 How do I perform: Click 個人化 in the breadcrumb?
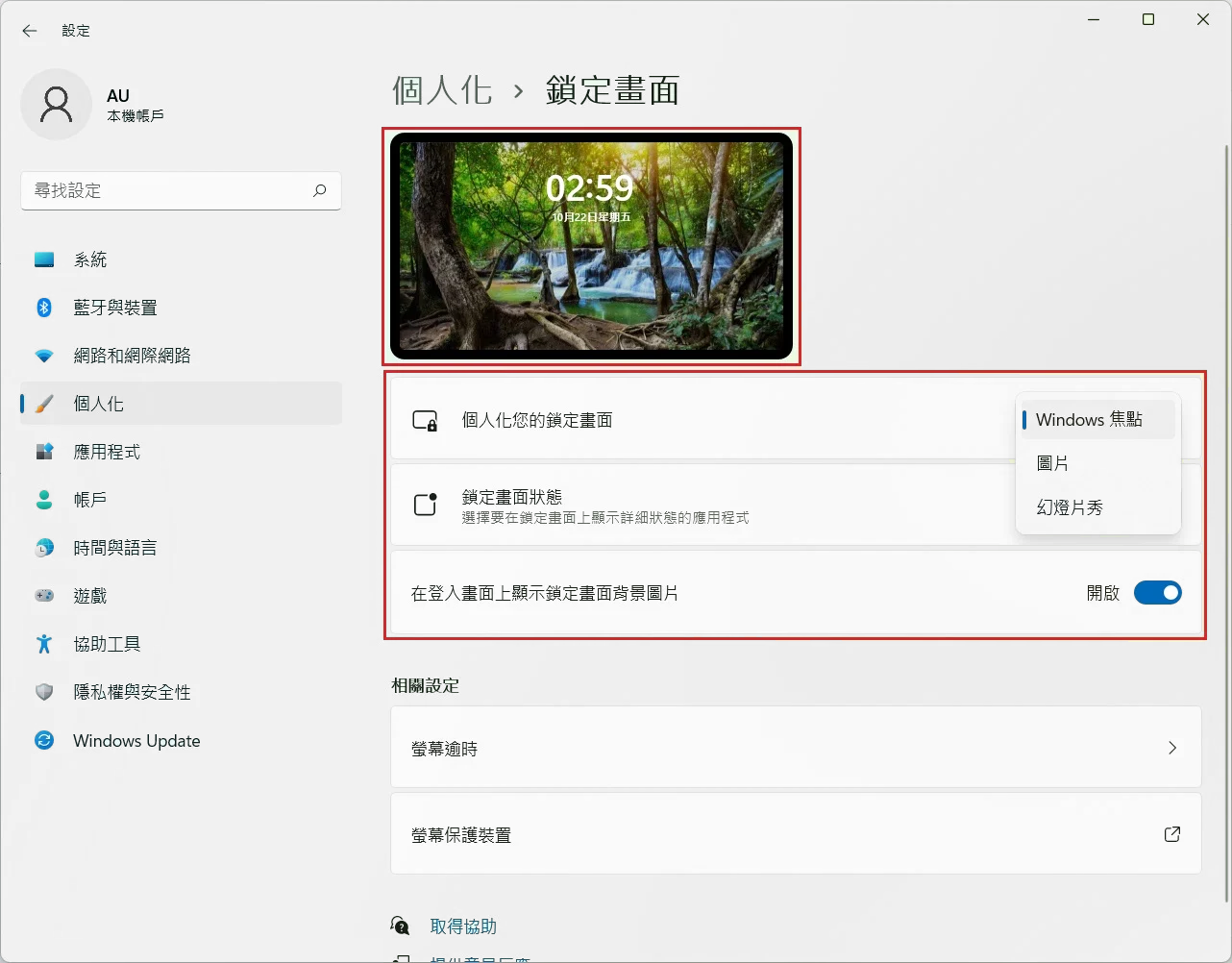(x=442, y=90)
